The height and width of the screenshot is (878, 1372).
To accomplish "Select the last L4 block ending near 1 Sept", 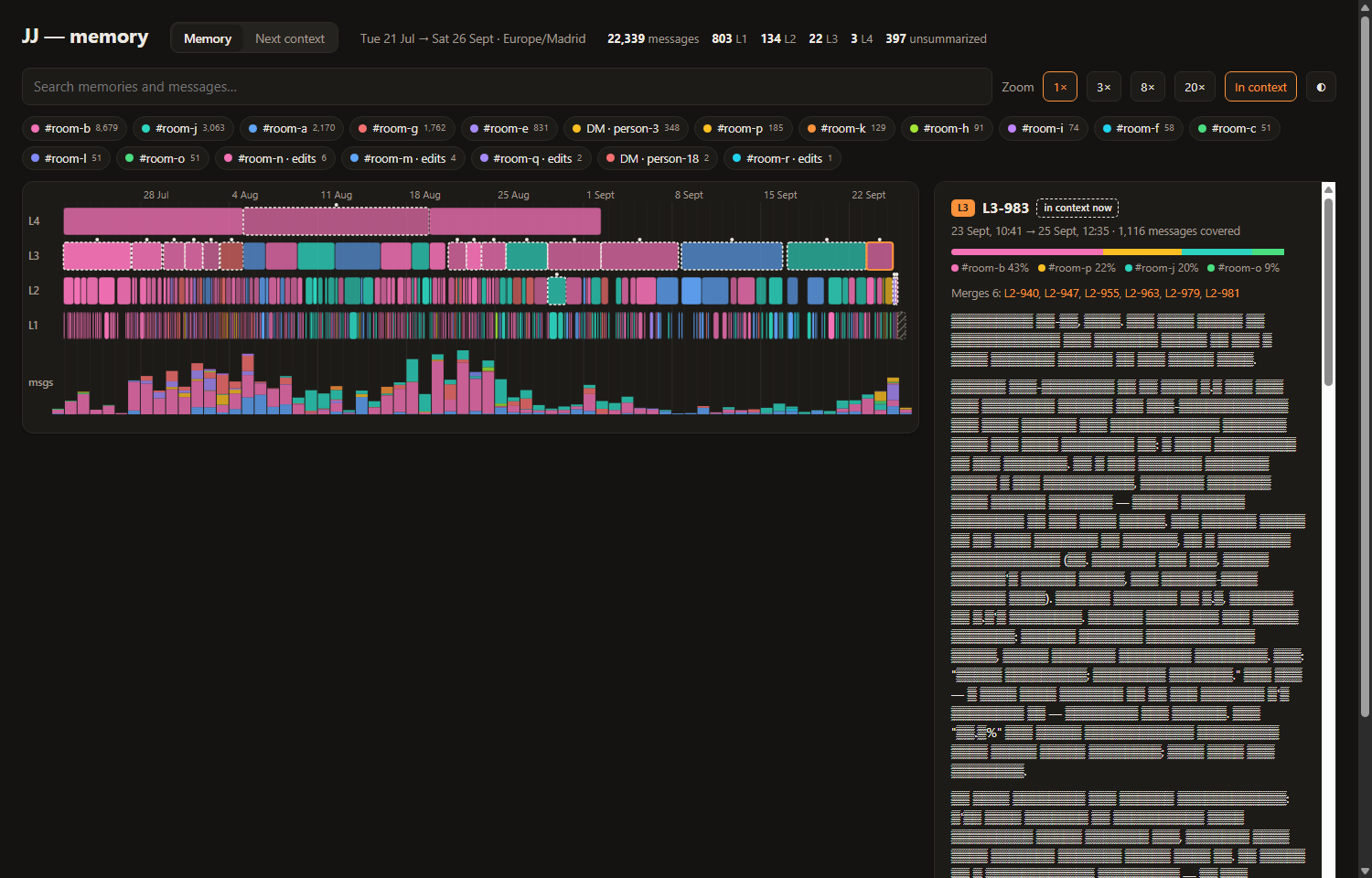I will 515,221.
